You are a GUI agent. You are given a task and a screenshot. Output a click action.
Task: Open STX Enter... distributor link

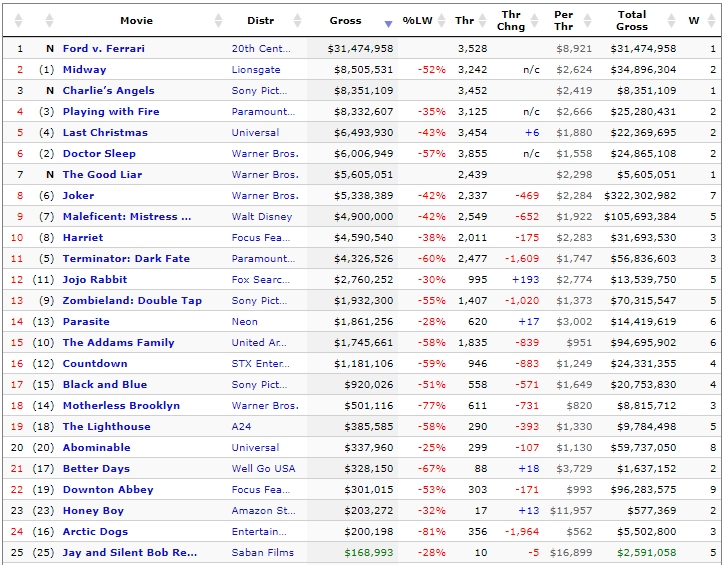tap(260, 364)
